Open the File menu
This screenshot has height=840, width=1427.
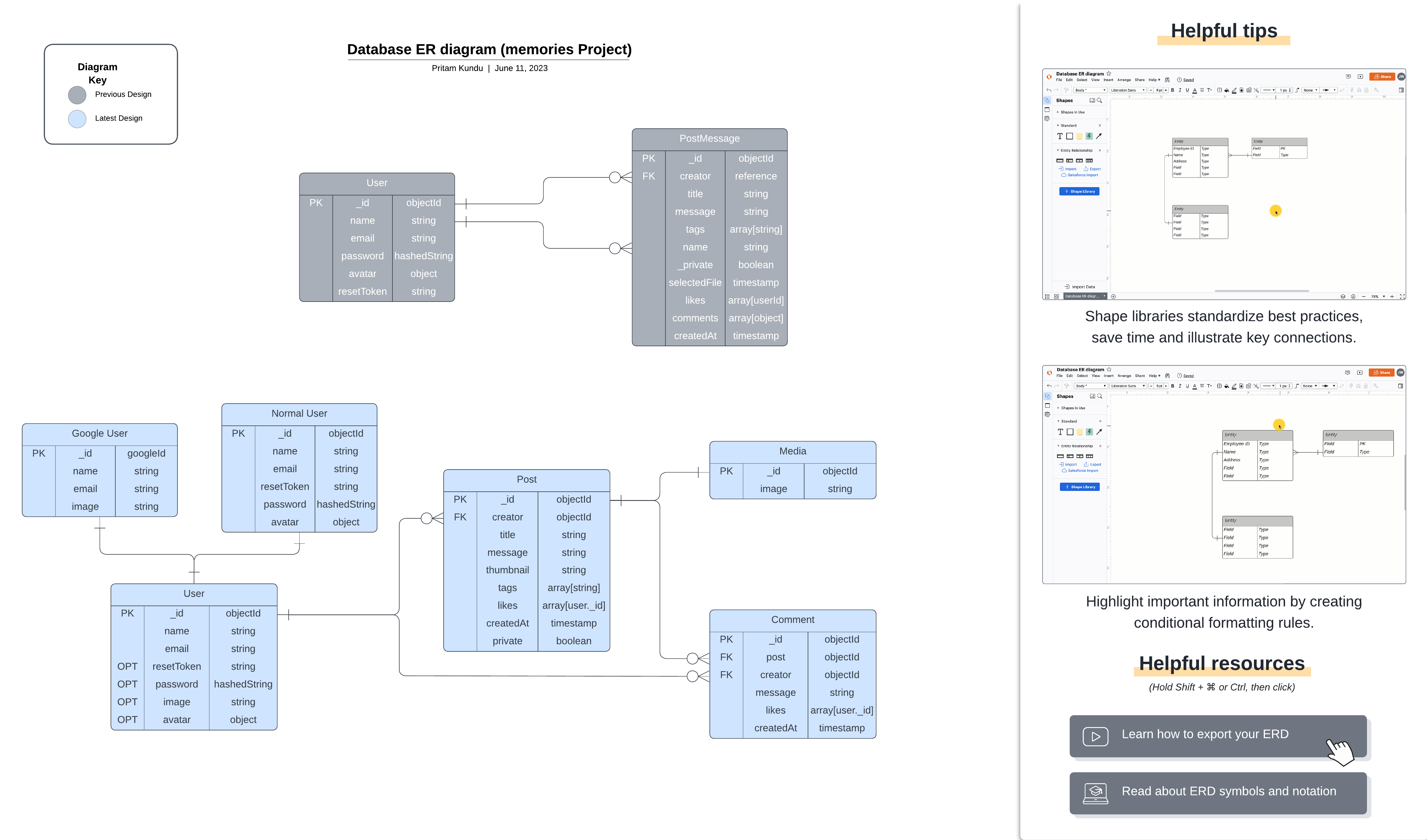(x=1059, y=80)
